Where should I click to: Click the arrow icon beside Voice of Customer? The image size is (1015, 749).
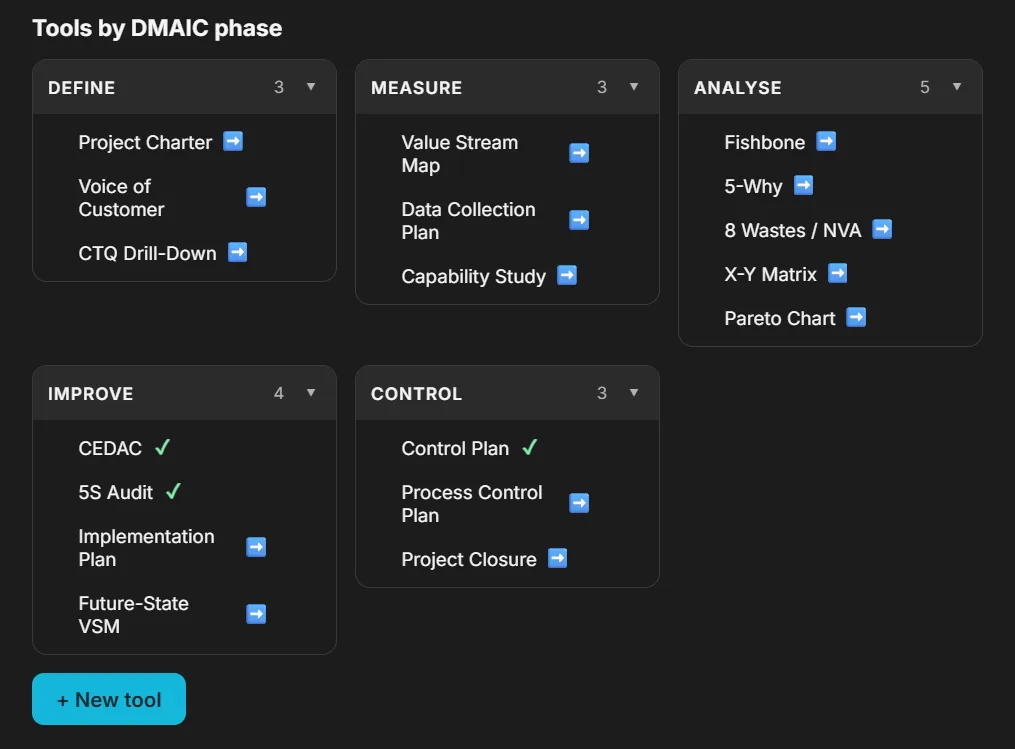point(256,197)
